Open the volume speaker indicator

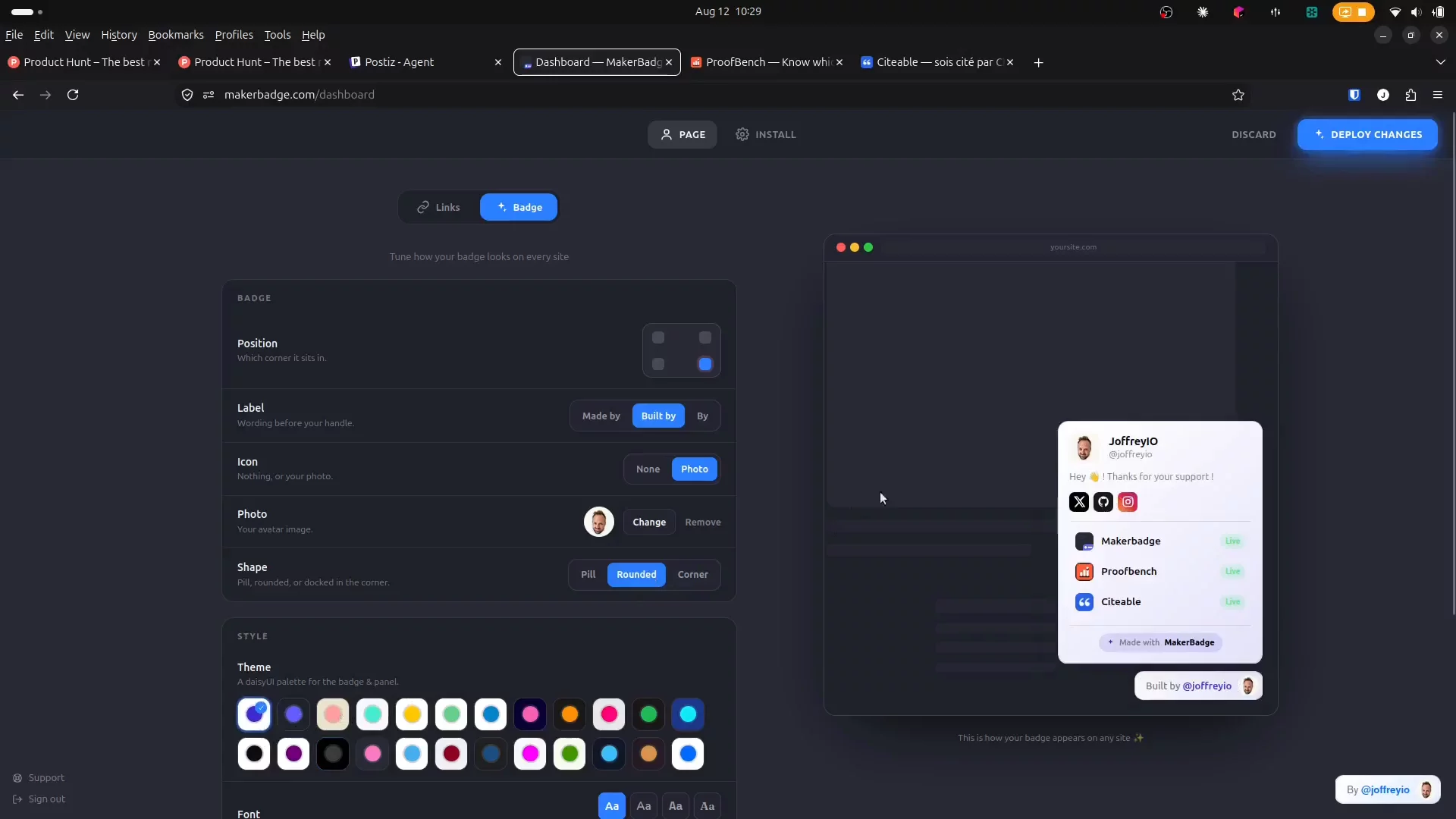1416,11
